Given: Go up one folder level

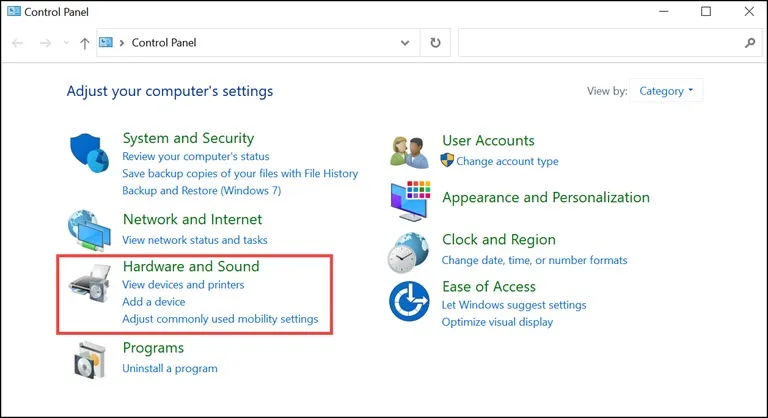Looking at the screenshot, I should click(x=85, y=43).
